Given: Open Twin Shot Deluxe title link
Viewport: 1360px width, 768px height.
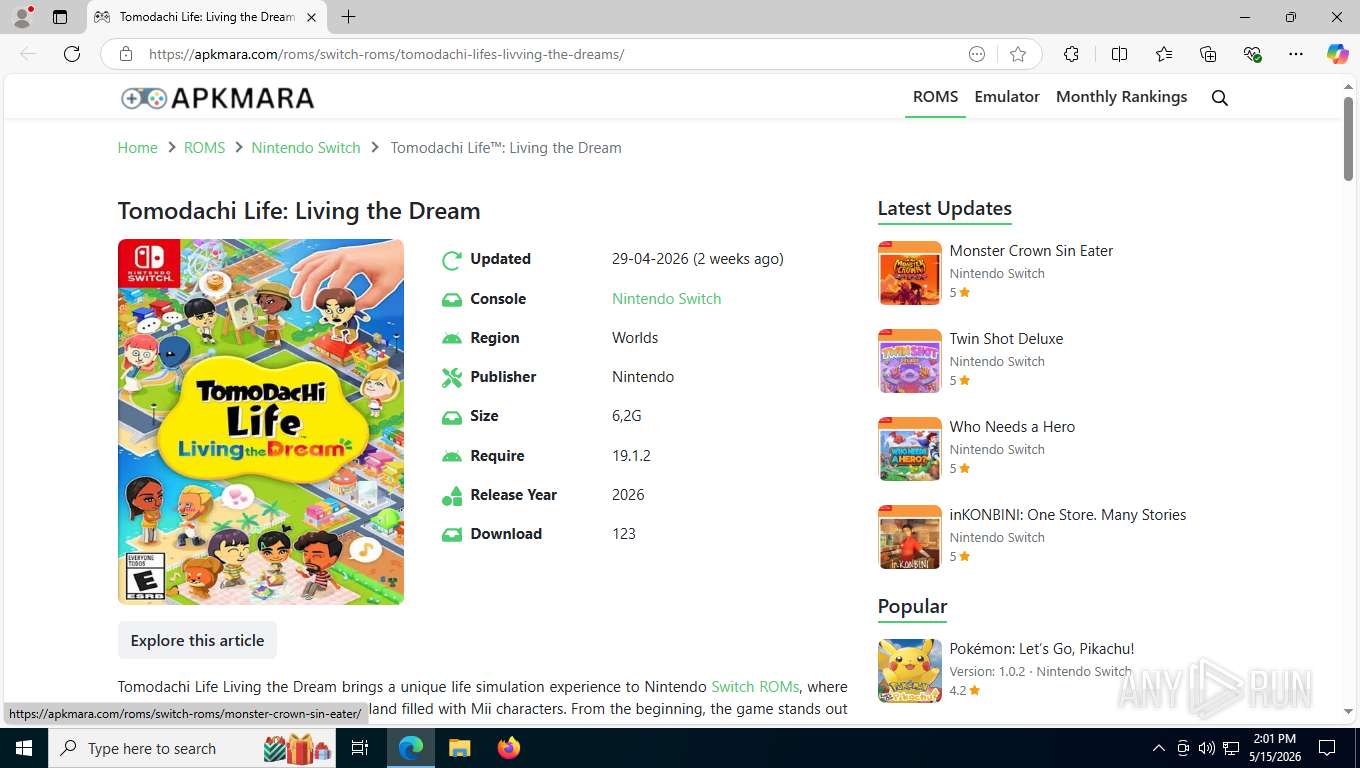Looking at the screenshot, I should pos(1006,339).
